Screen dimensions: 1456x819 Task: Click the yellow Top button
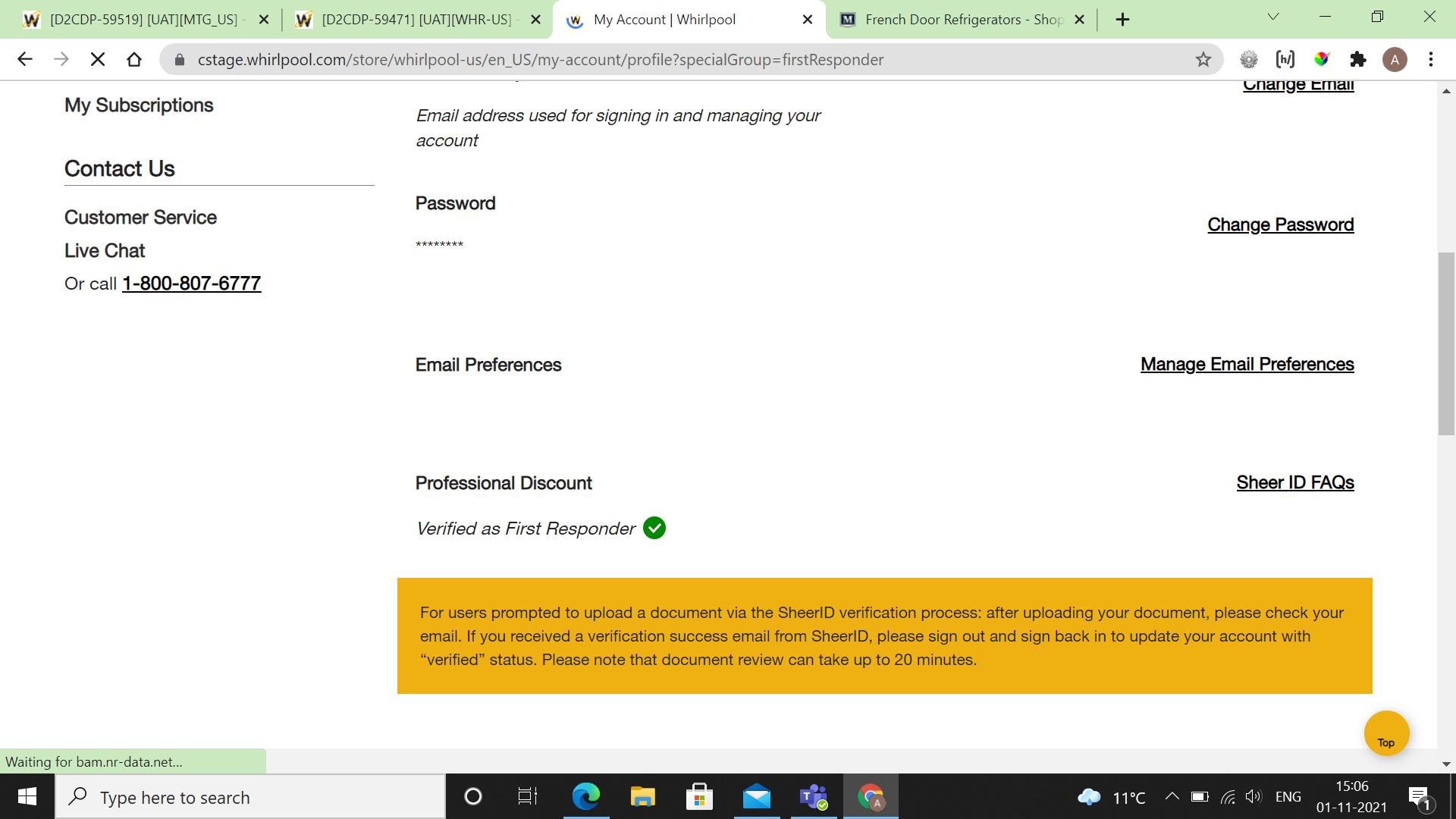click(x=1386, y=733)
